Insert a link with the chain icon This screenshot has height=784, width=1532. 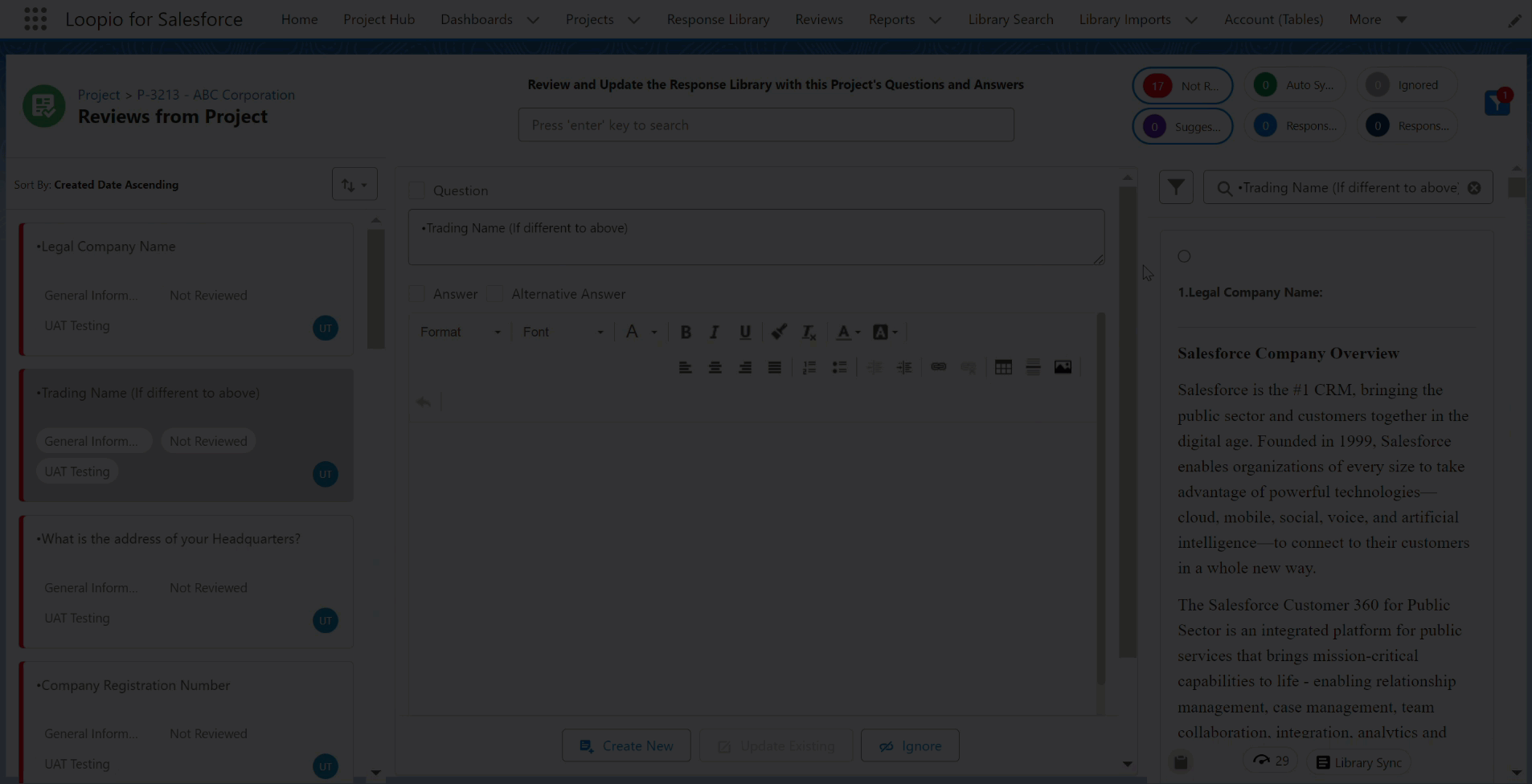click(x=938, y=367)
